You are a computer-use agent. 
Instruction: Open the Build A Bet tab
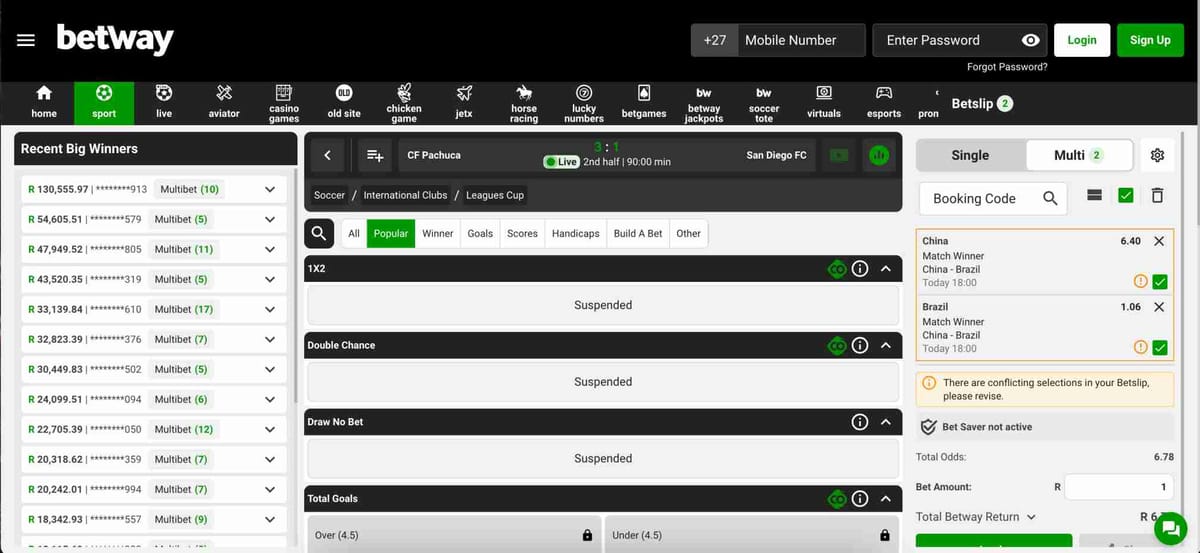coord(638,234)
